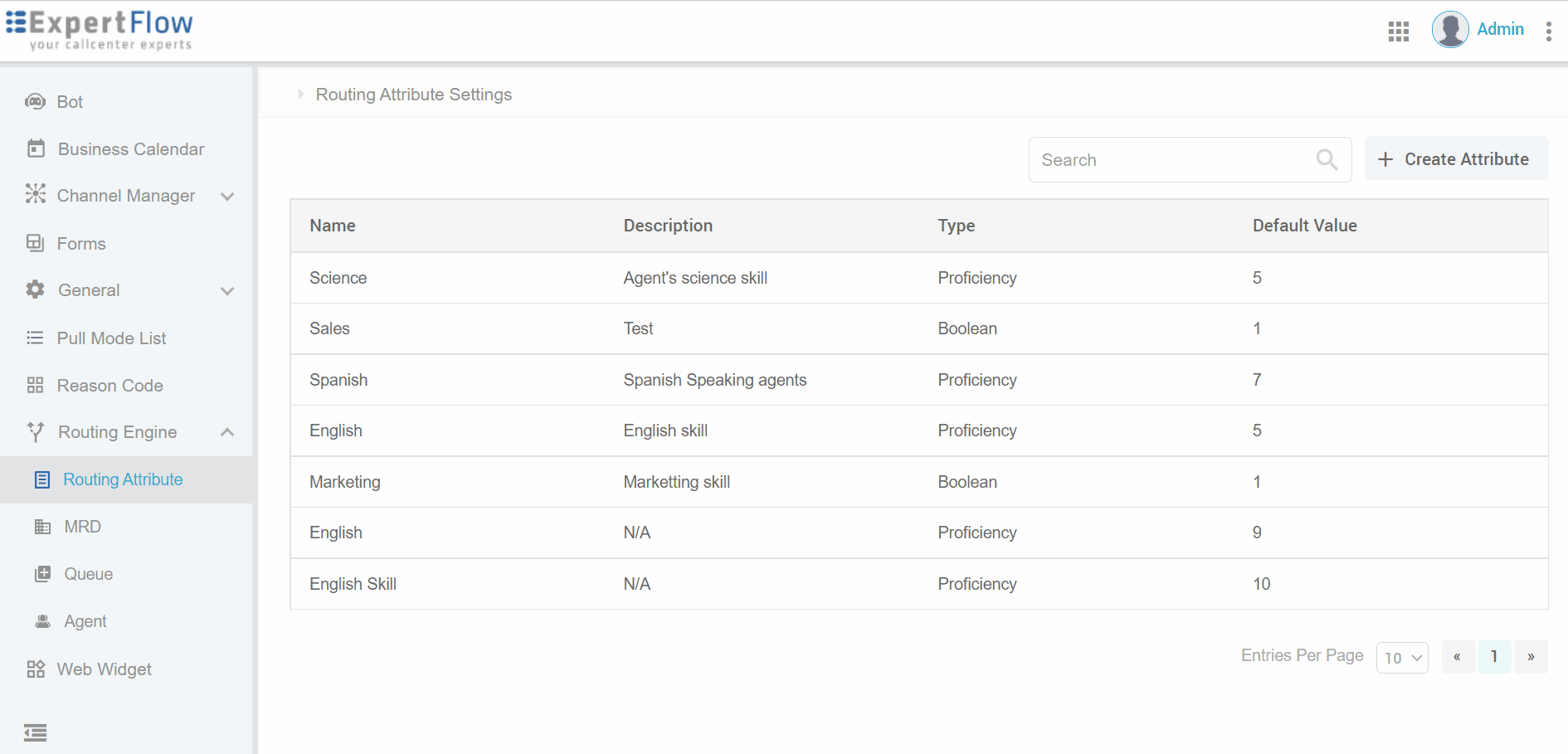This screenshot has width=1568, height=754.
Task: Collapse the Routing Engine section
Action: 227,432
